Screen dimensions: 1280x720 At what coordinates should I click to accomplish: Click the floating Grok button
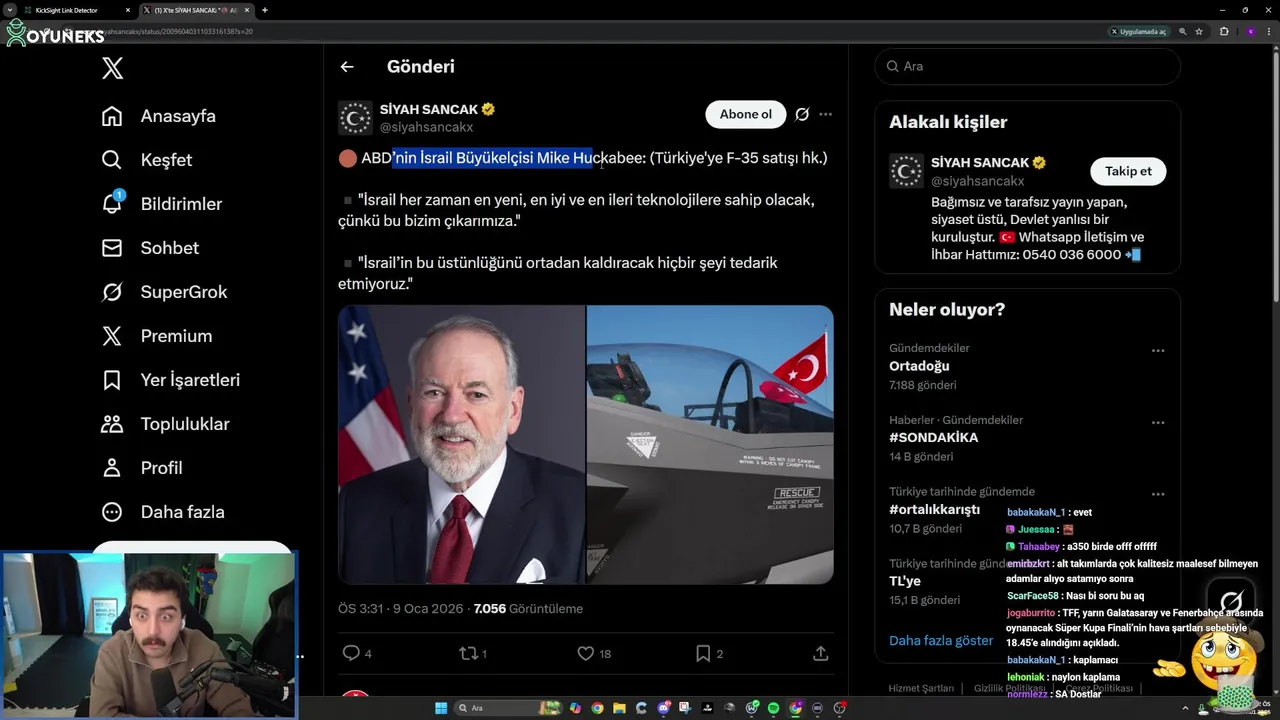pos(1231,603)
